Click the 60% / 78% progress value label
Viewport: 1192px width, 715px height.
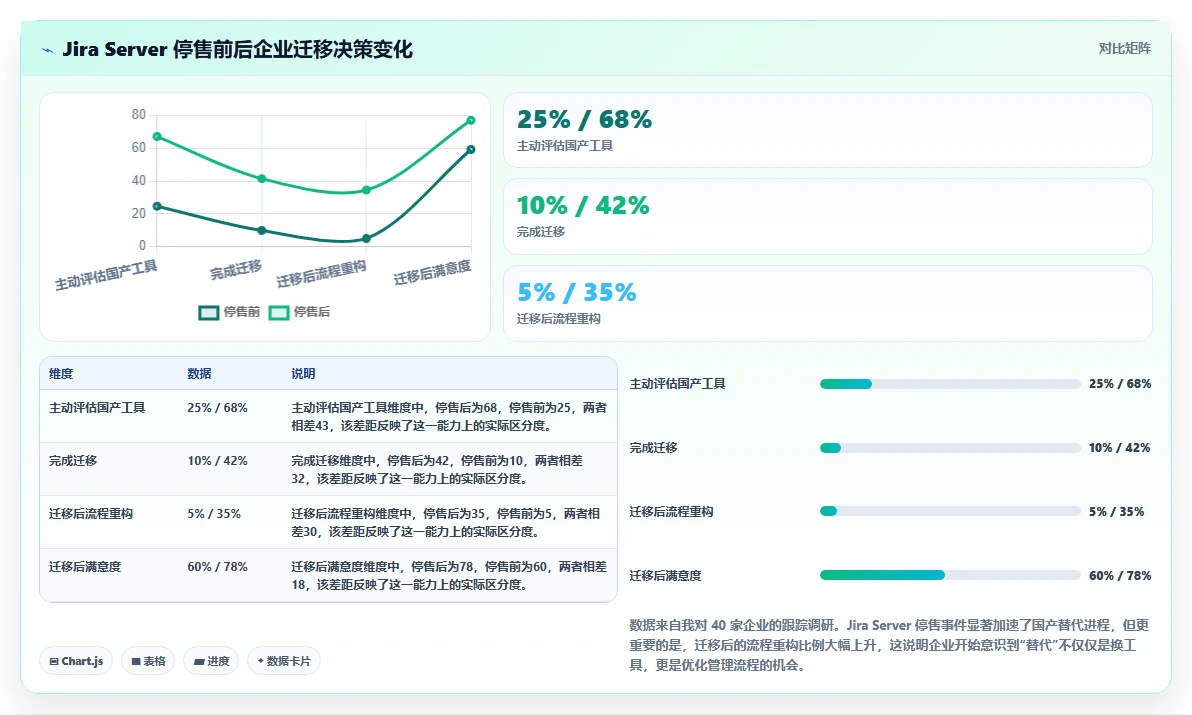pyautogui.click(x=1120, y=576)
